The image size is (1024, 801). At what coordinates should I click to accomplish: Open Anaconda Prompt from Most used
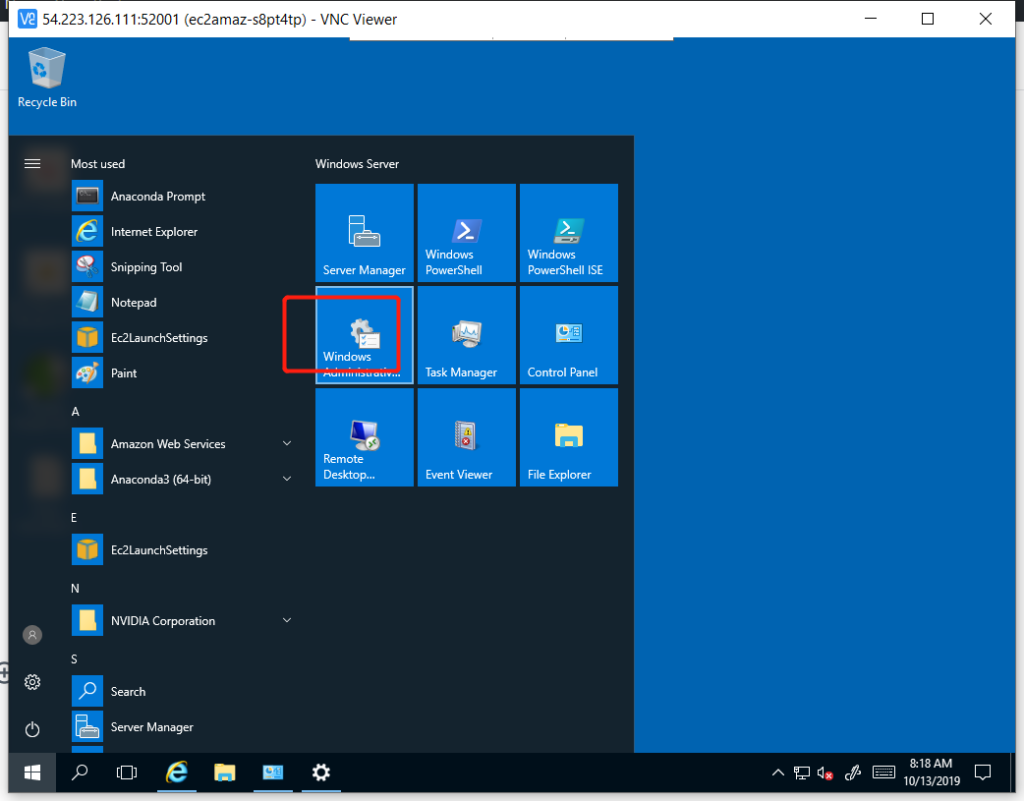coord(158,197)
